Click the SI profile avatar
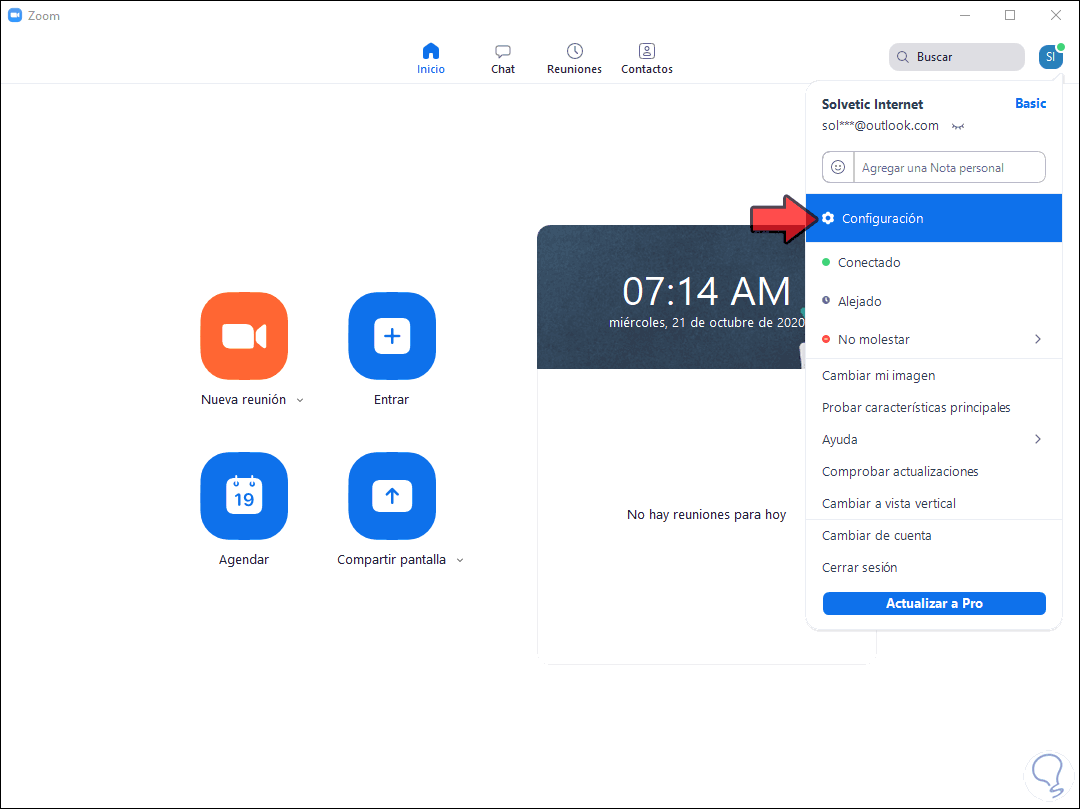 tap(1050, 57)
